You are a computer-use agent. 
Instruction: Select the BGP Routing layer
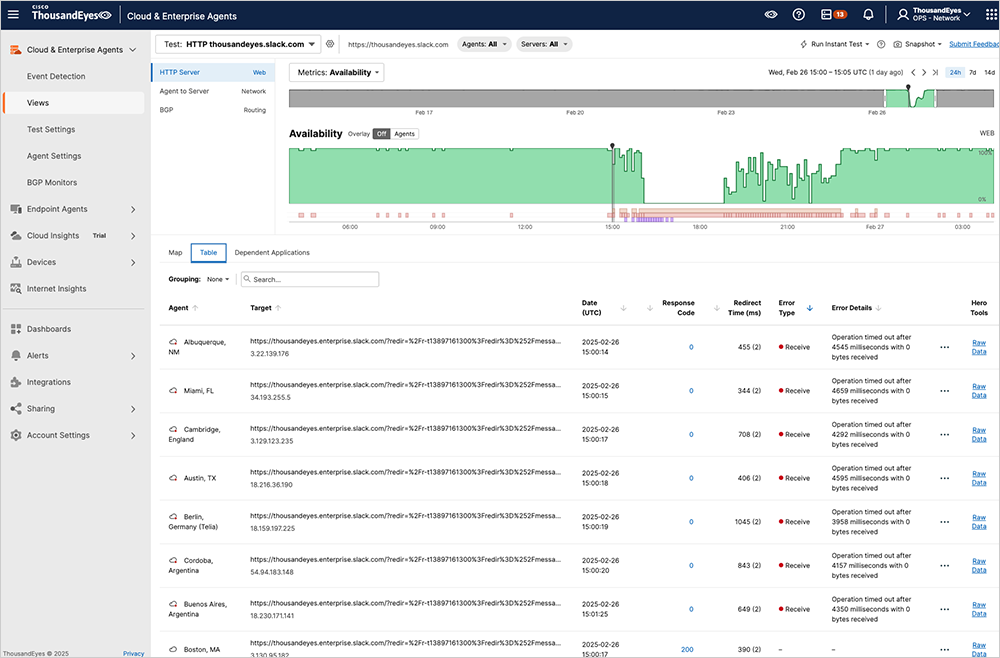pos(213,110)
